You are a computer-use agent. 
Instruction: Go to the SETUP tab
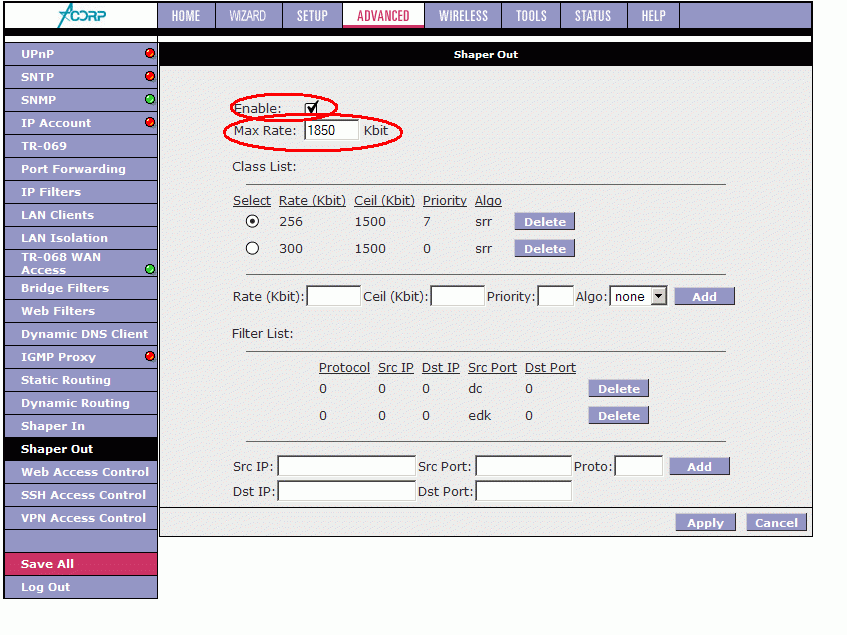pos(312,16)
